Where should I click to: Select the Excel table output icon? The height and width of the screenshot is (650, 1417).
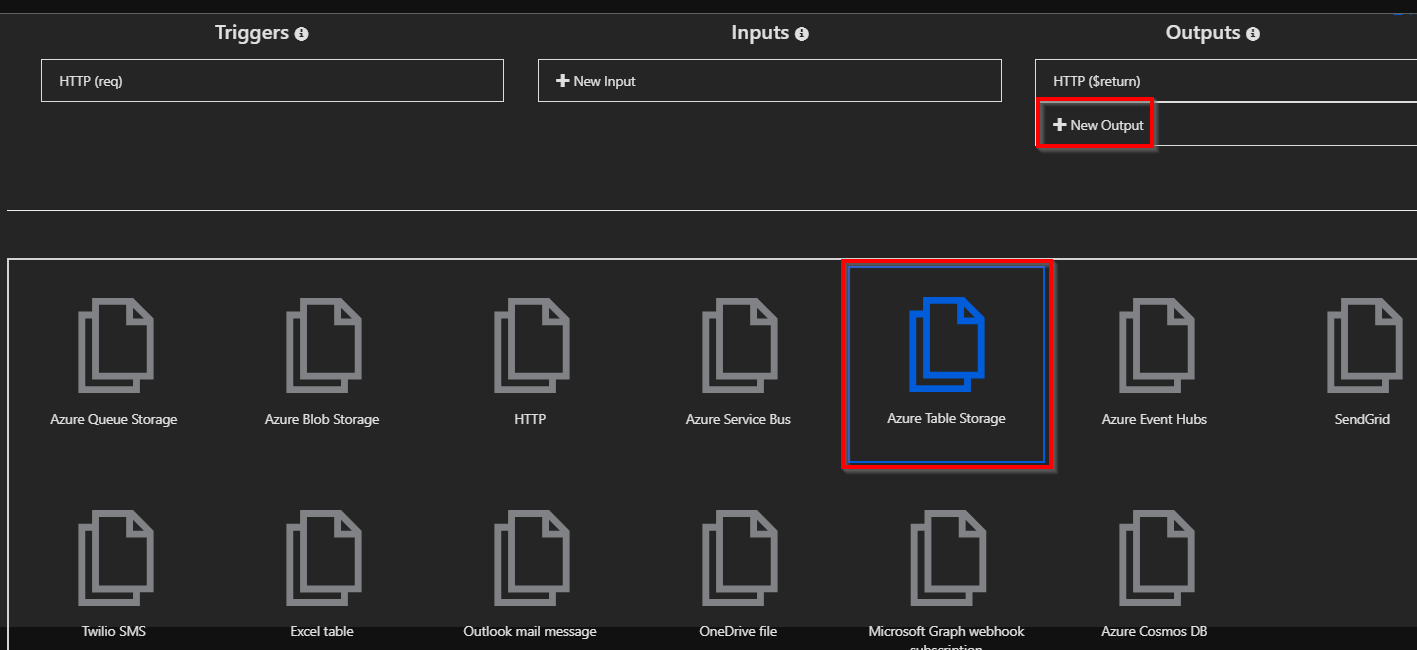click(x=322, y=558)
